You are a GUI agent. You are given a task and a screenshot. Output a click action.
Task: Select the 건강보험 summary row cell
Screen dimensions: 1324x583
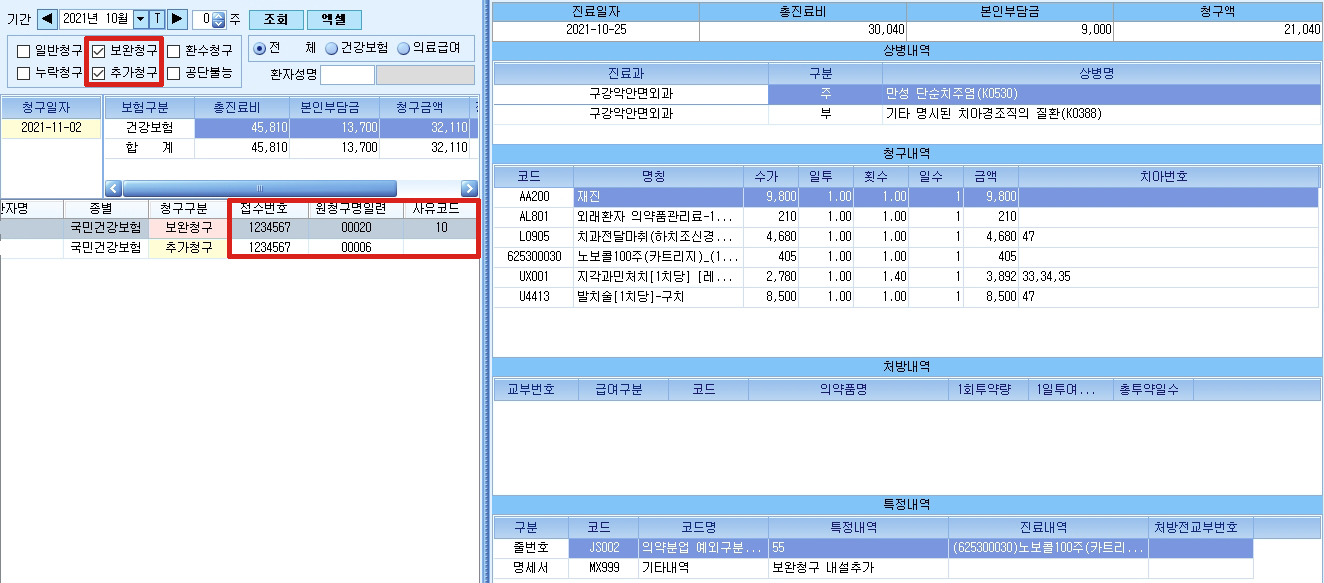point(150,128)
